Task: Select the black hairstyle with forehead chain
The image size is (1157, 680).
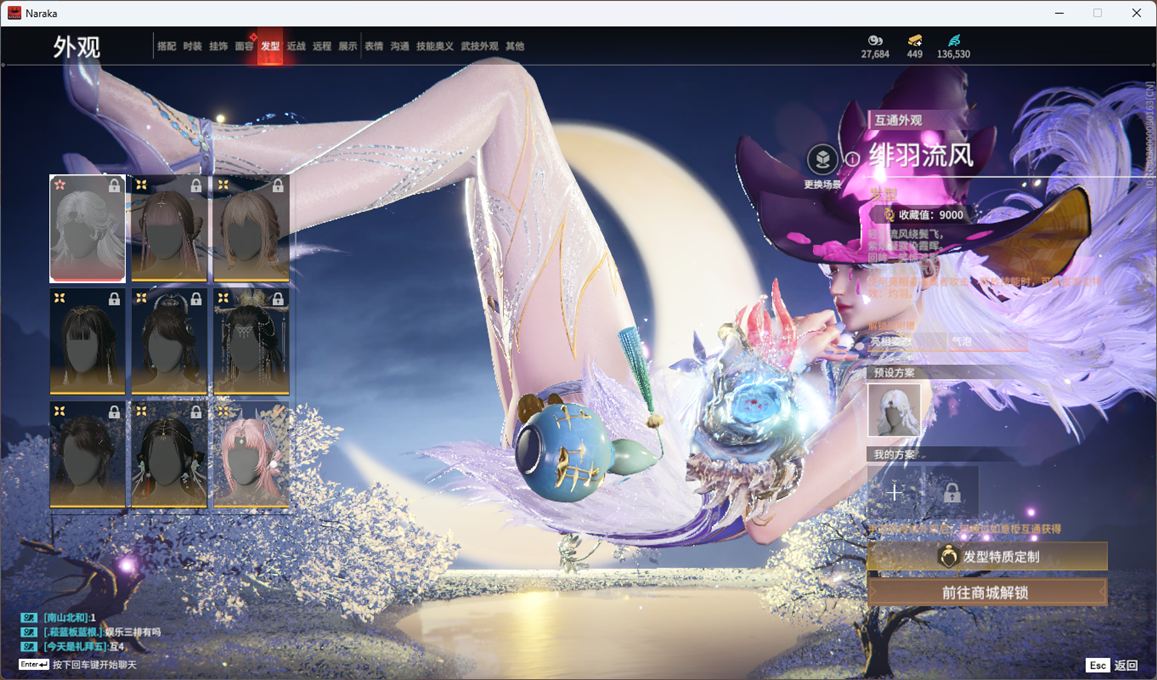Action: 169,455
